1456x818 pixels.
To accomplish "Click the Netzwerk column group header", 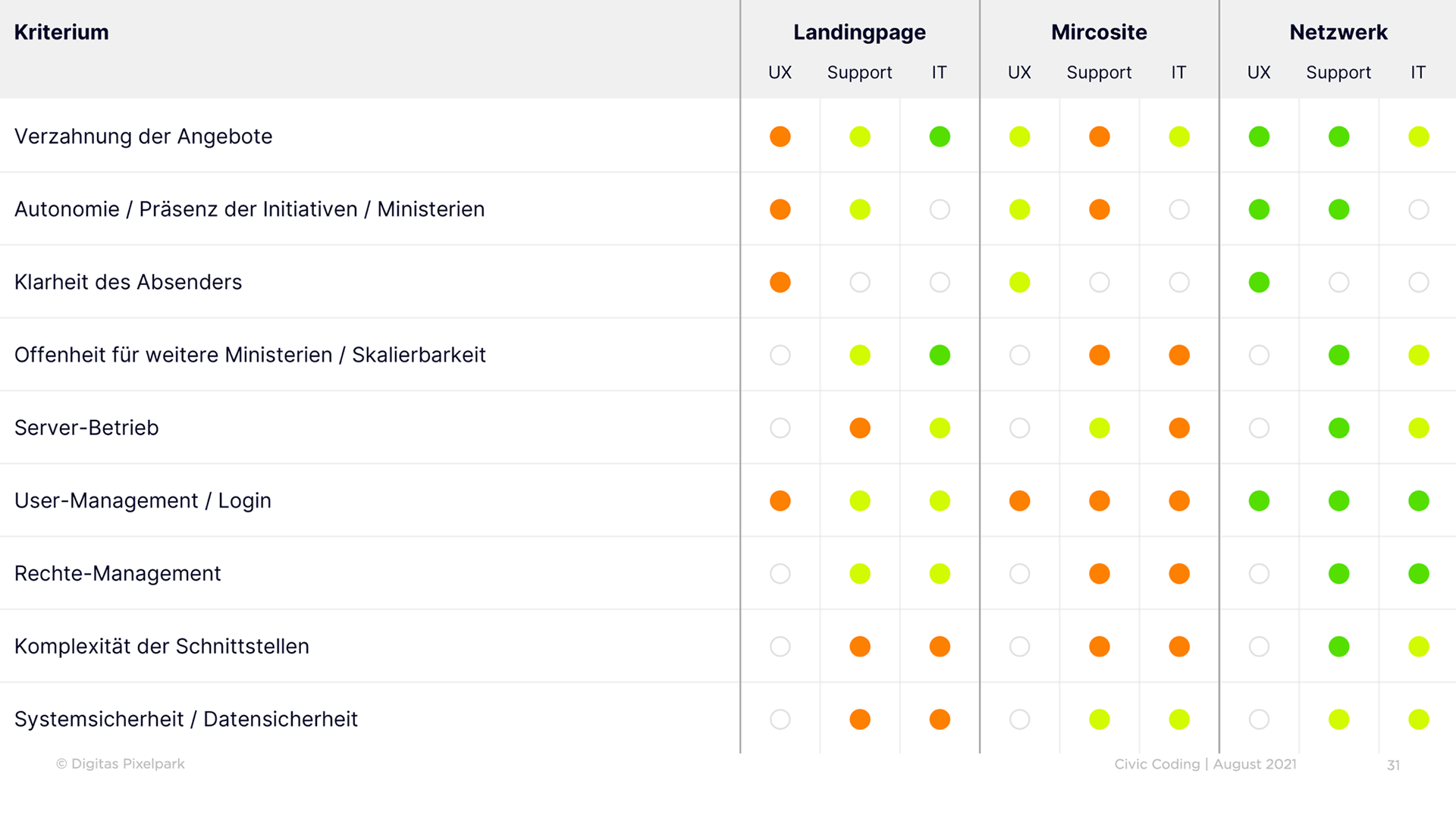I will pos(1338,32).
